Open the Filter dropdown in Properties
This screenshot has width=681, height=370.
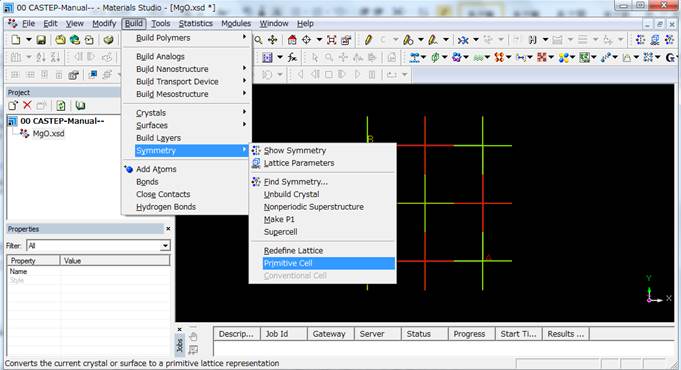[x=165, y=246]
